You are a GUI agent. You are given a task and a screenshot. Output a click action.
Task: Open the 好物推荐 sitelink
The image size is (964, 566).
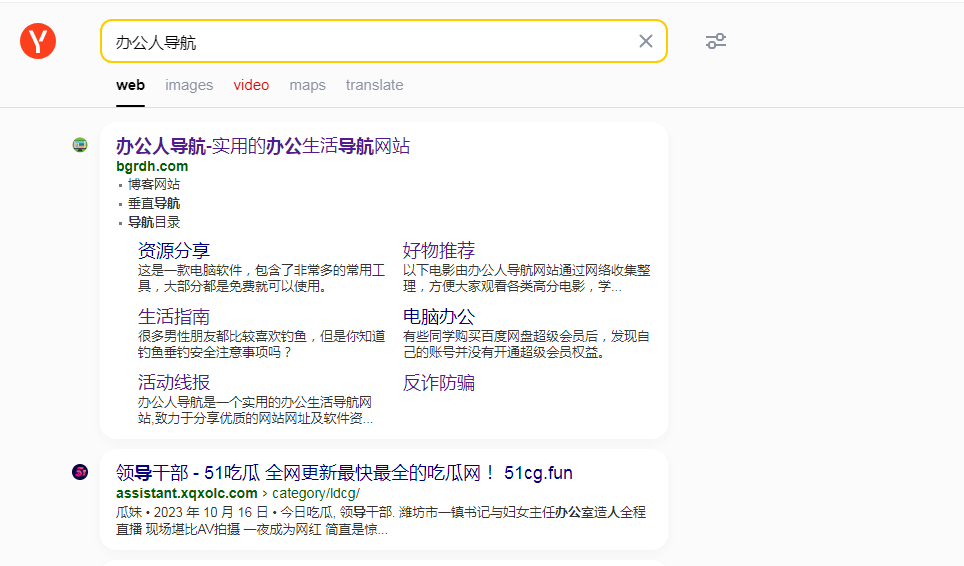click(x=439, y=250)
